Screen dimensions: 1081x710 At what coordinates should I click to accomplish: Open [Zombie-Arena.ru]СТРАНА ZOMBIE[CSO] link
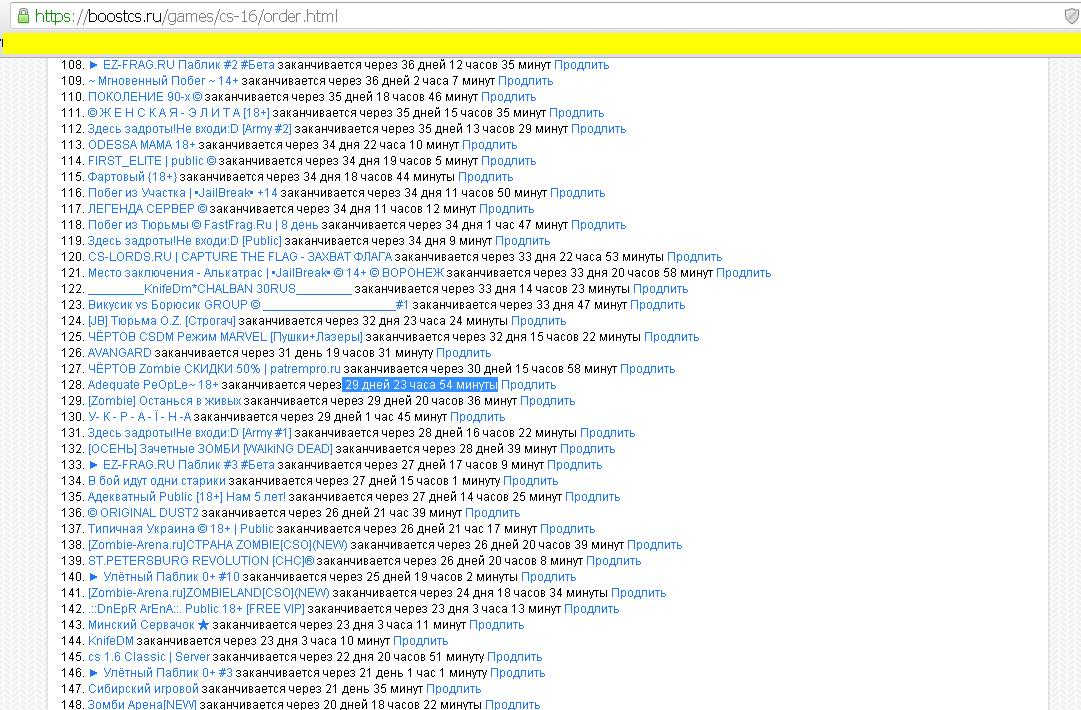[218, 545]
